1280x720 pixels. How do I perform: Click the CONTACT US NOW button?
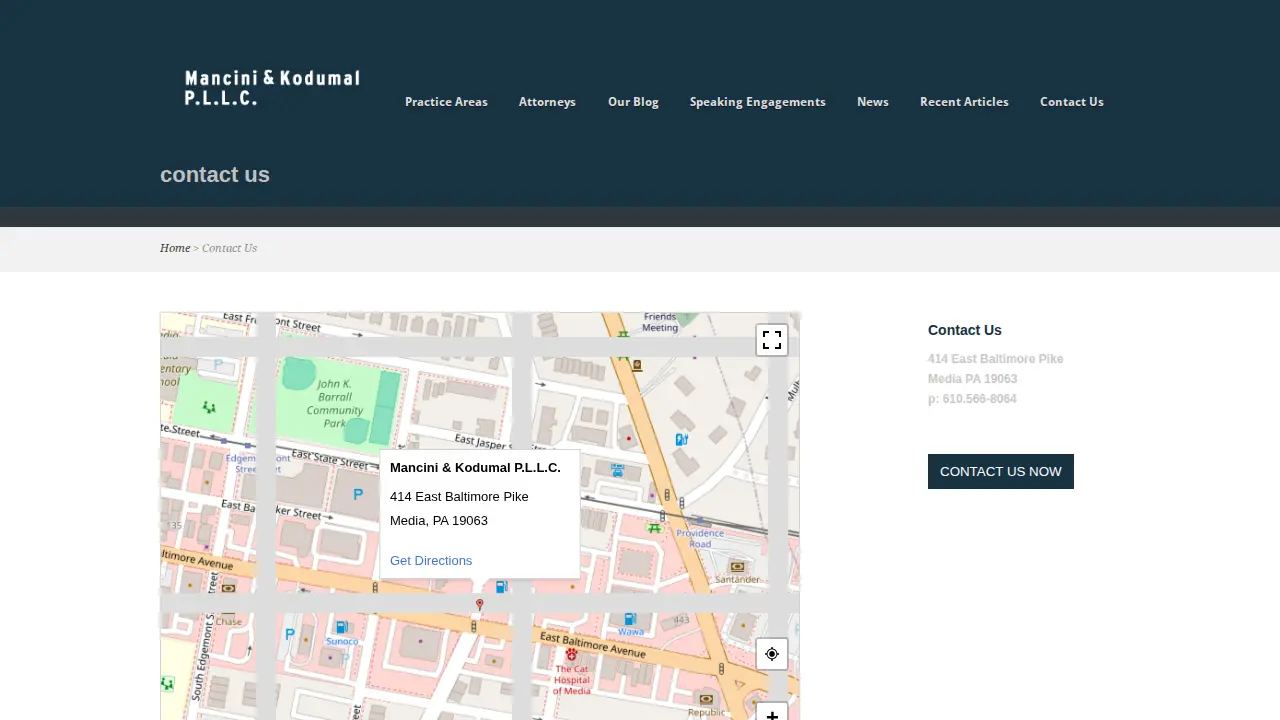1001,471
